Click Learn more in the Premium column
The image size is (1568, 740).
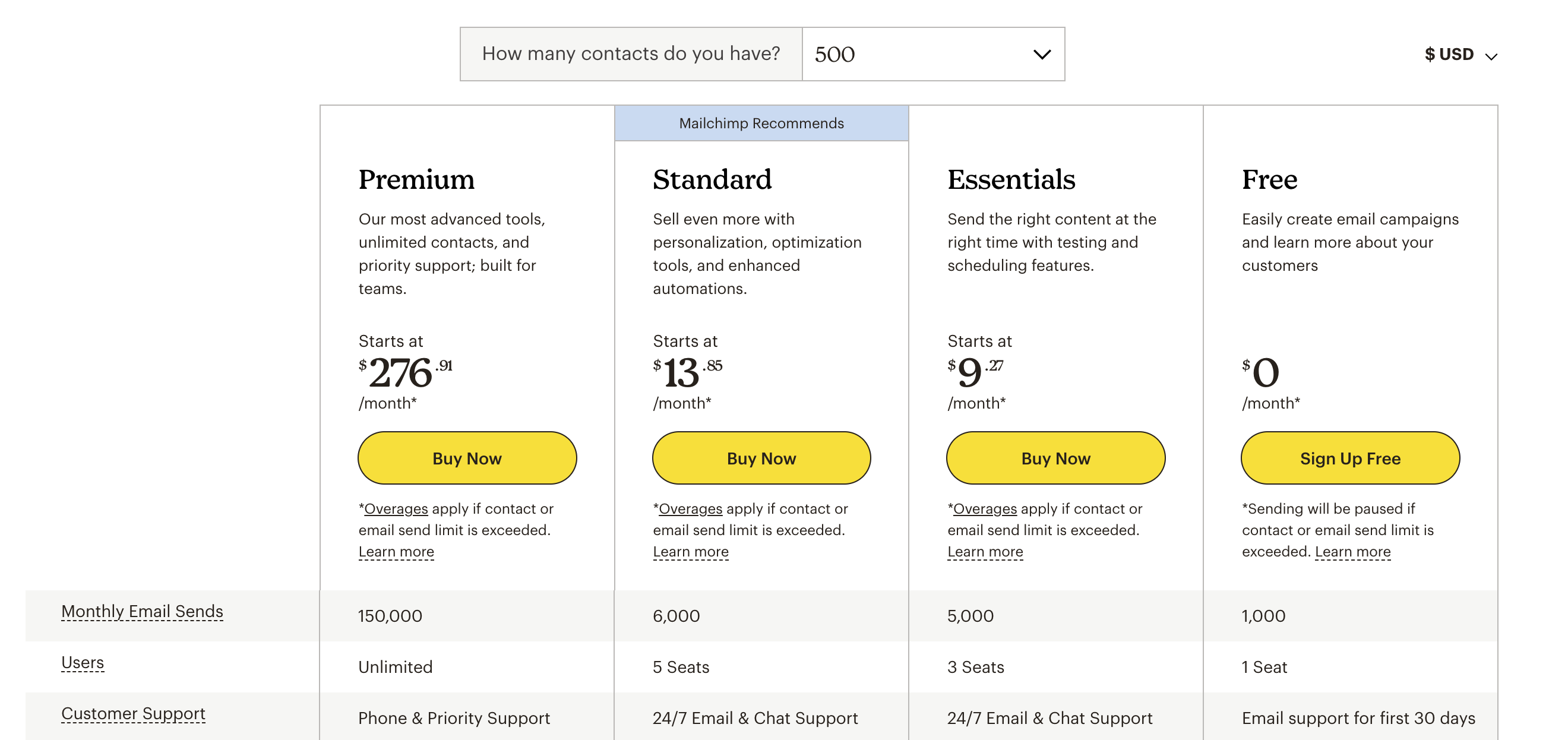(x=396, y=551)
